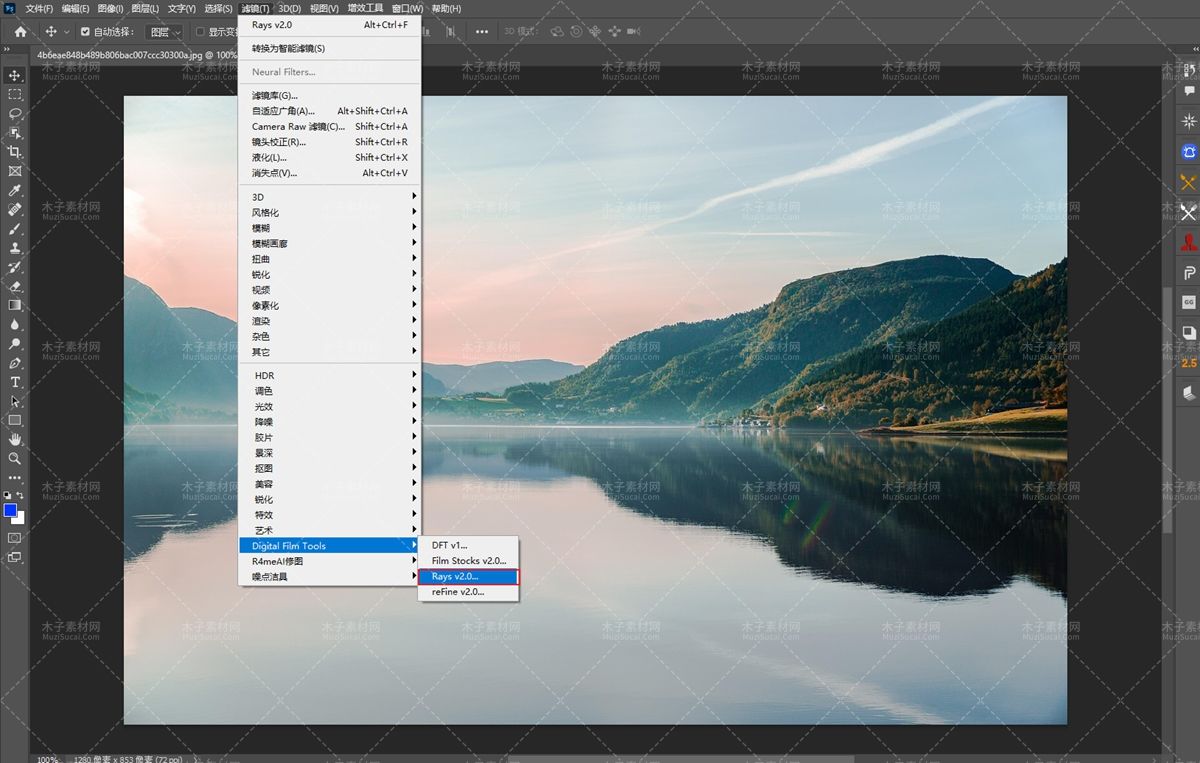Select the Path Selection tool
Image resolution: width=1200 pixels, height=763 pixels.
pos(15,401)
